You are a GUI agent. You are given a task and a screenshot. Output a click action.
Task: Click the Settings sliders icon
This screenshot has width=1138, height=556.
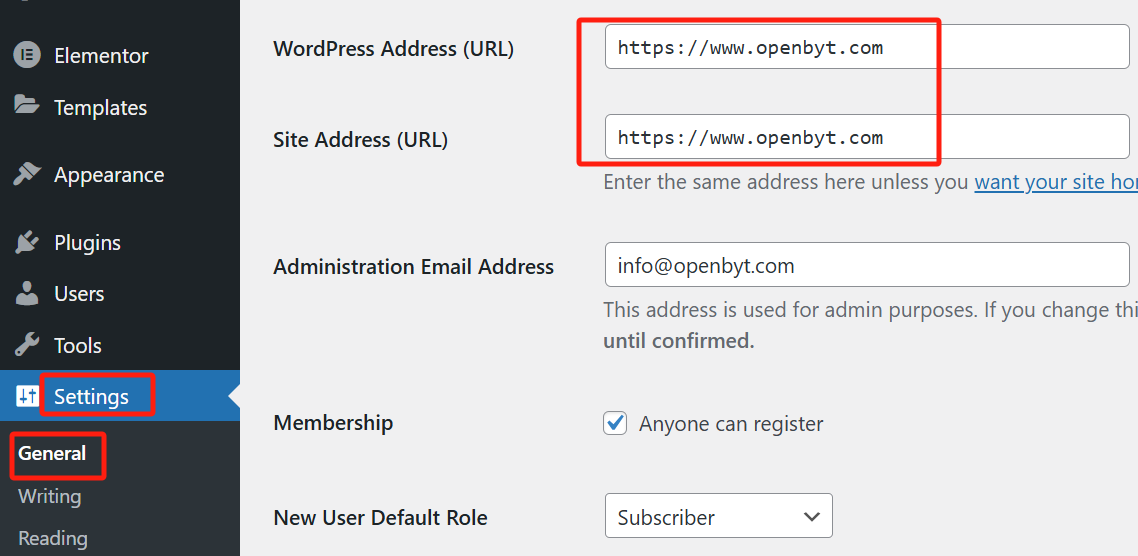click(27, 396)
